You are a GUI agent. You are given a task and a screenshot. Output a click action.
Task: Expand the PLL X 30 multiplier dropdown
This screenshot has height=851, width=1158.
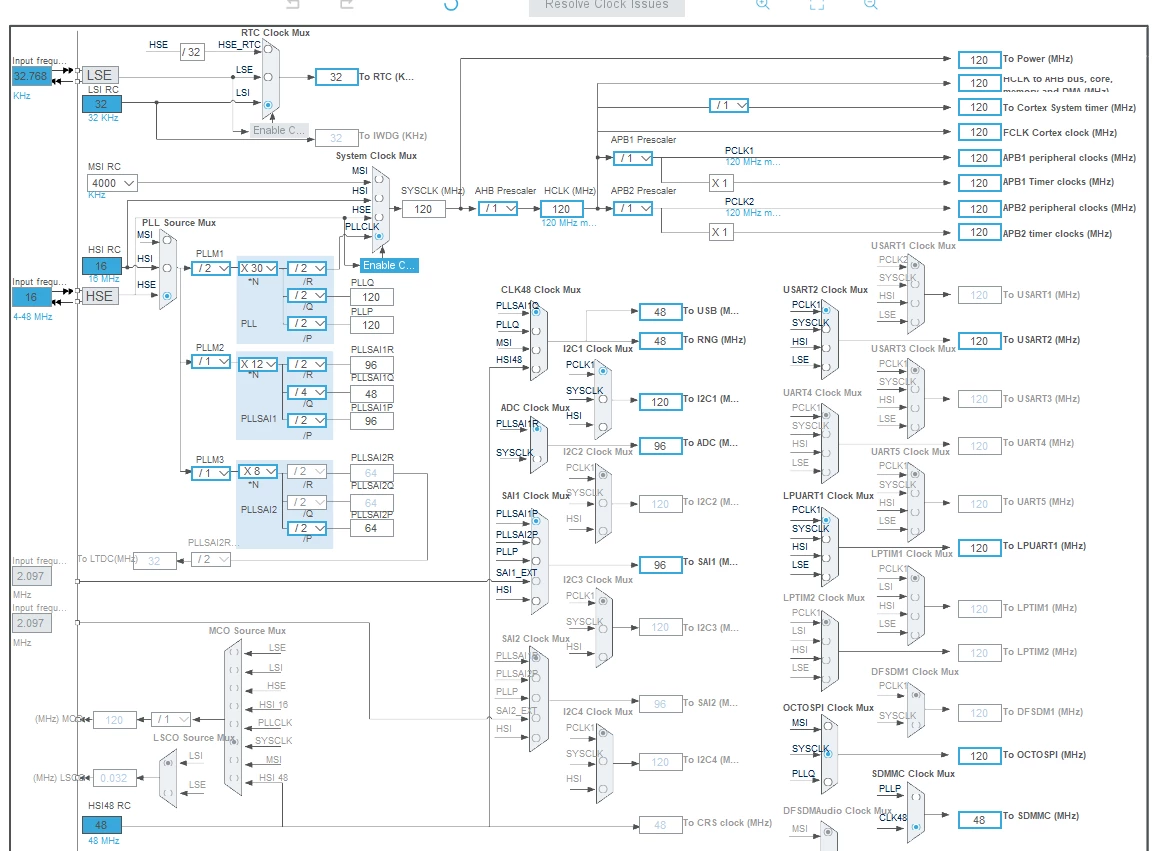pos(258,268)
